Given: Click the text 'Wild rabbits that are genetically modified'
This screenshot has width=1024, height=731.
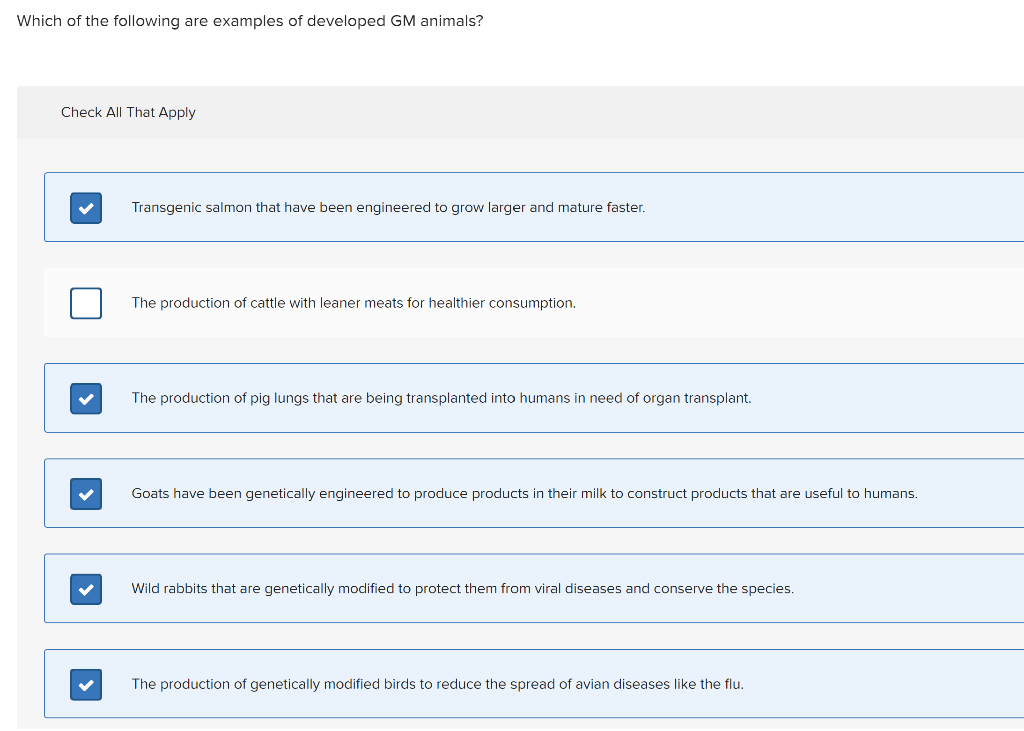Looking at the screenshot, I should 263,589.
